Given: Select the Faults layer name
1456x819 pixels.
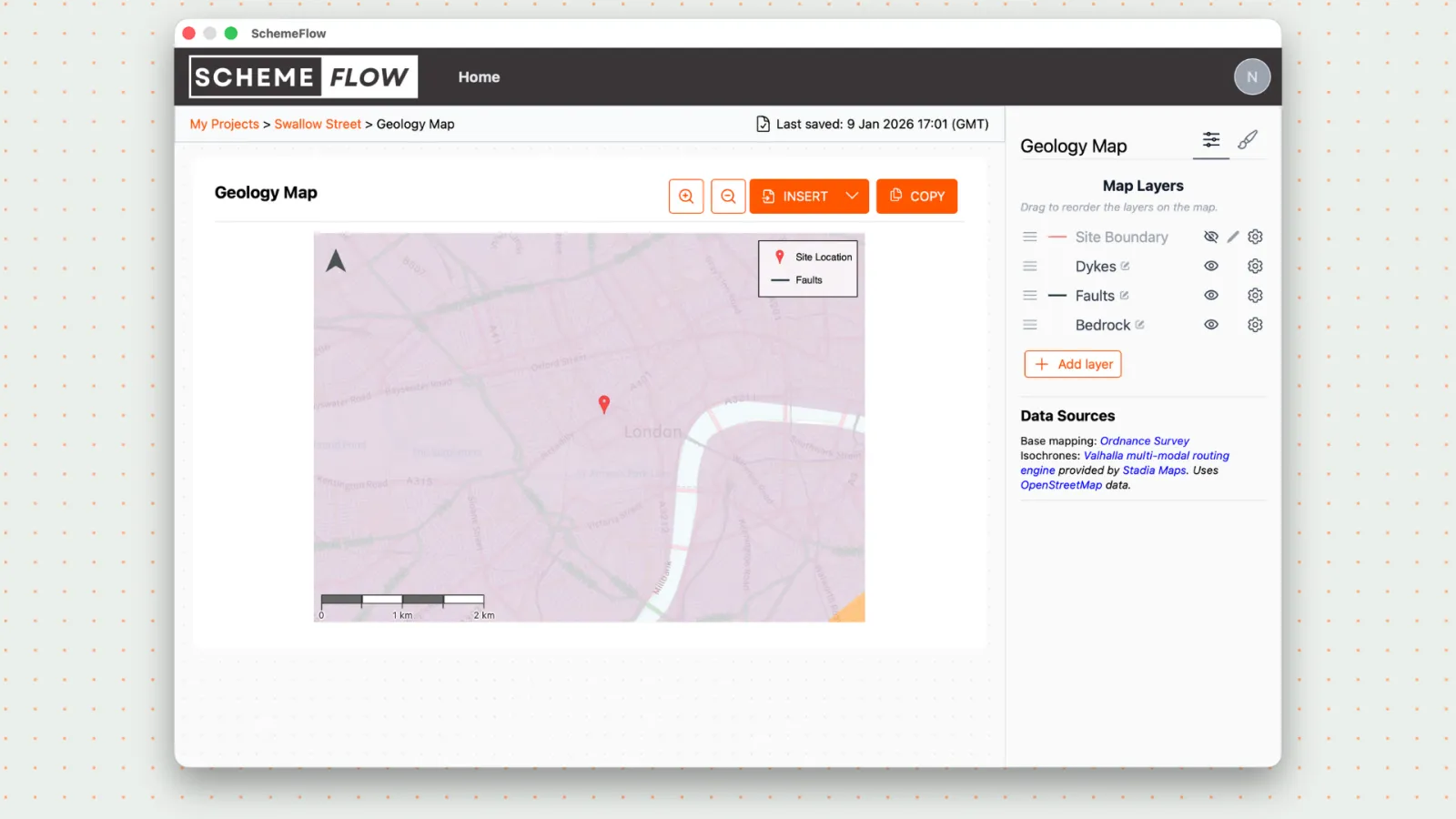Looking at the screenshot, I should tap(1095, 295).
